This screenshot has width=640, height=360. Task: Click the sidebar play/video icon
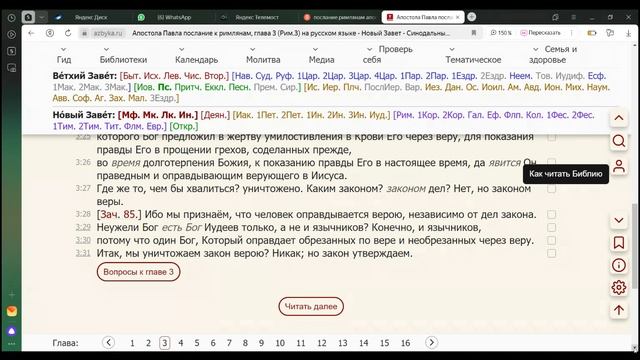pos(11,34)
